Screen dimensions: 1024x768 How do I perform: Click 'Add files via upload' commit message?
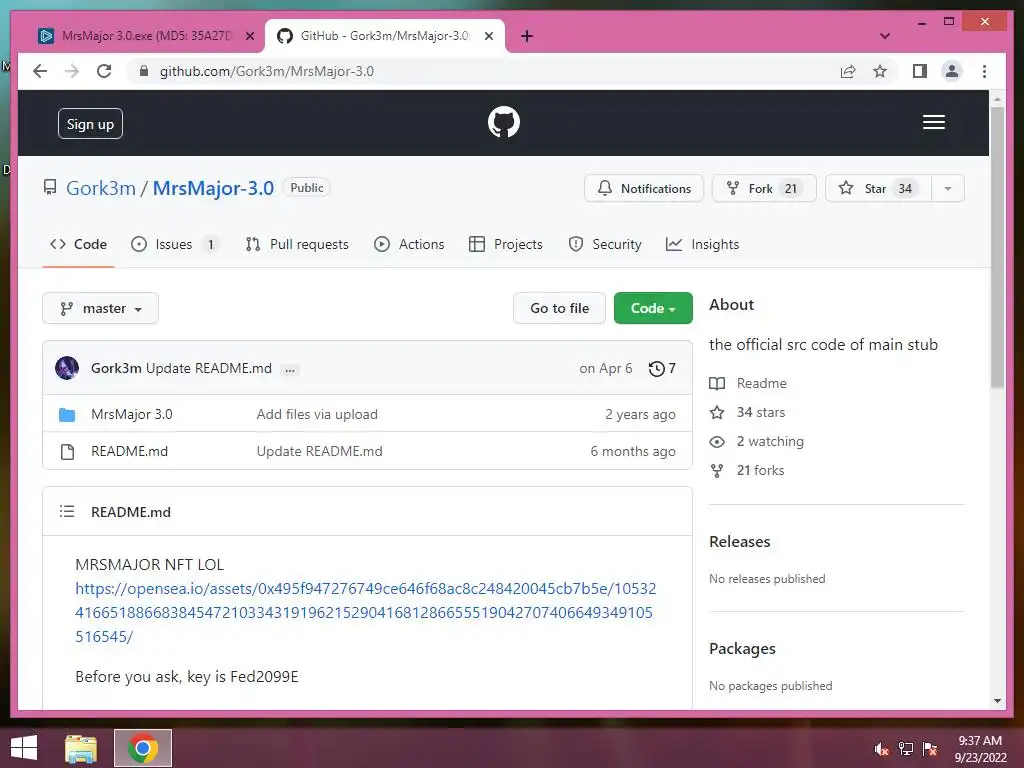coord(317,414)
